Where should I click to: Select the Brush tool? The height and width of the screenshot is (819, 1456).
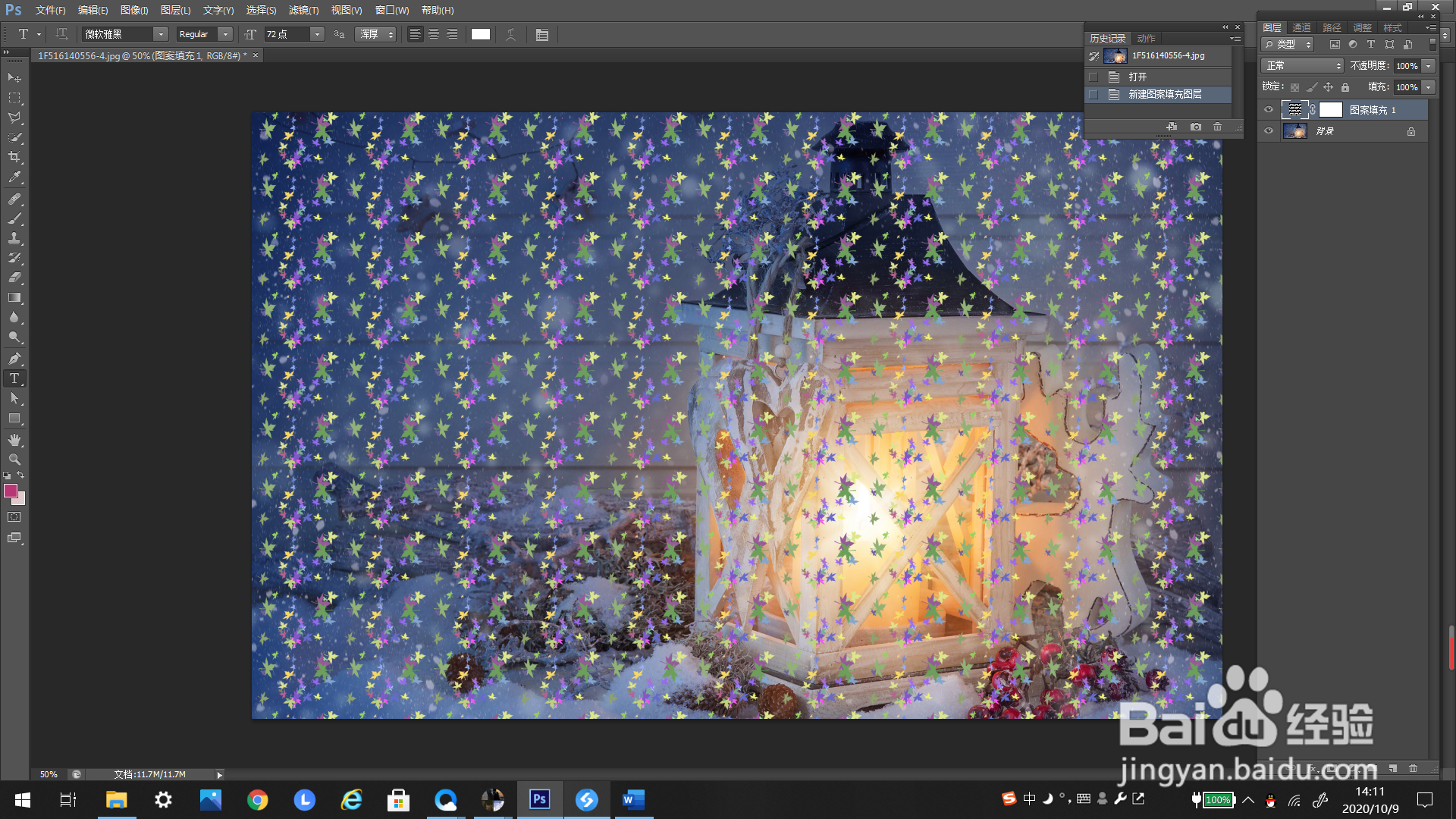click(14, 218)
